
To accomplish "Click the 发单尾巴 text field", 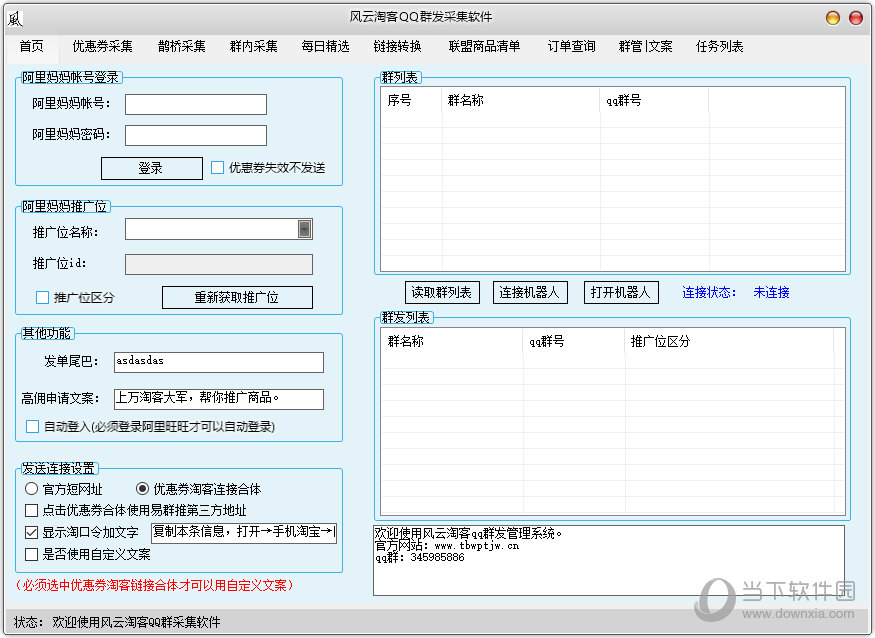I will pyautogui.click(x=219, y=362).
